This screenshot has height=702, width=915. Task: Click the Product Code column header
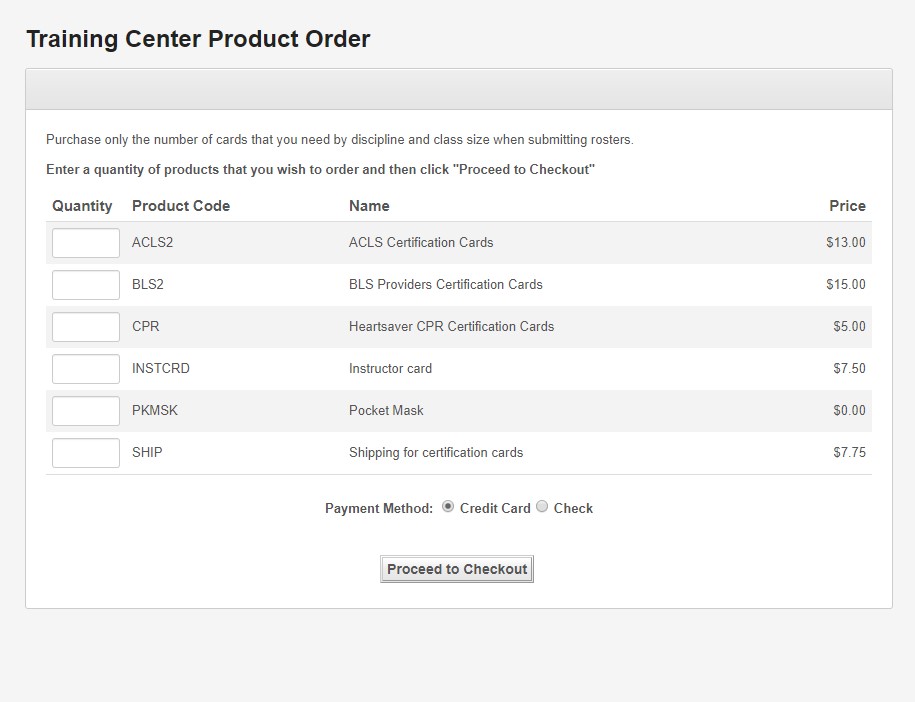tap(181, 206)
